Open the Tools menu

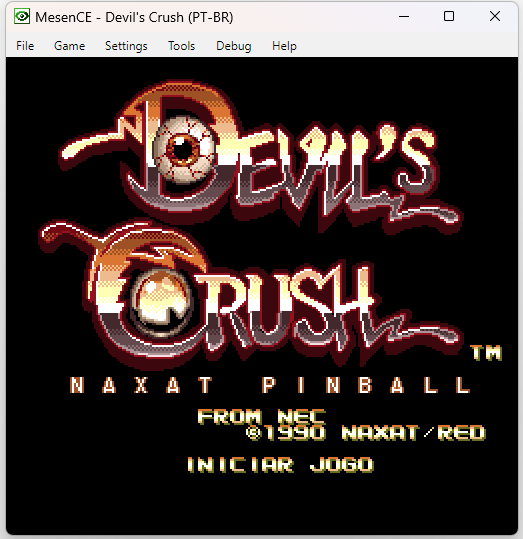tap(182, 46)
